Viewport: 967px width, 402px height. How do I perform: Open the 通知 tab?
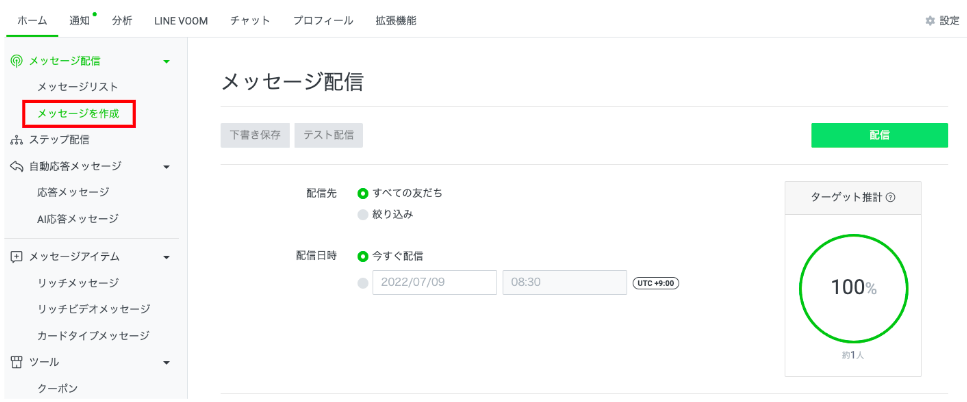[x=80, y=21]
